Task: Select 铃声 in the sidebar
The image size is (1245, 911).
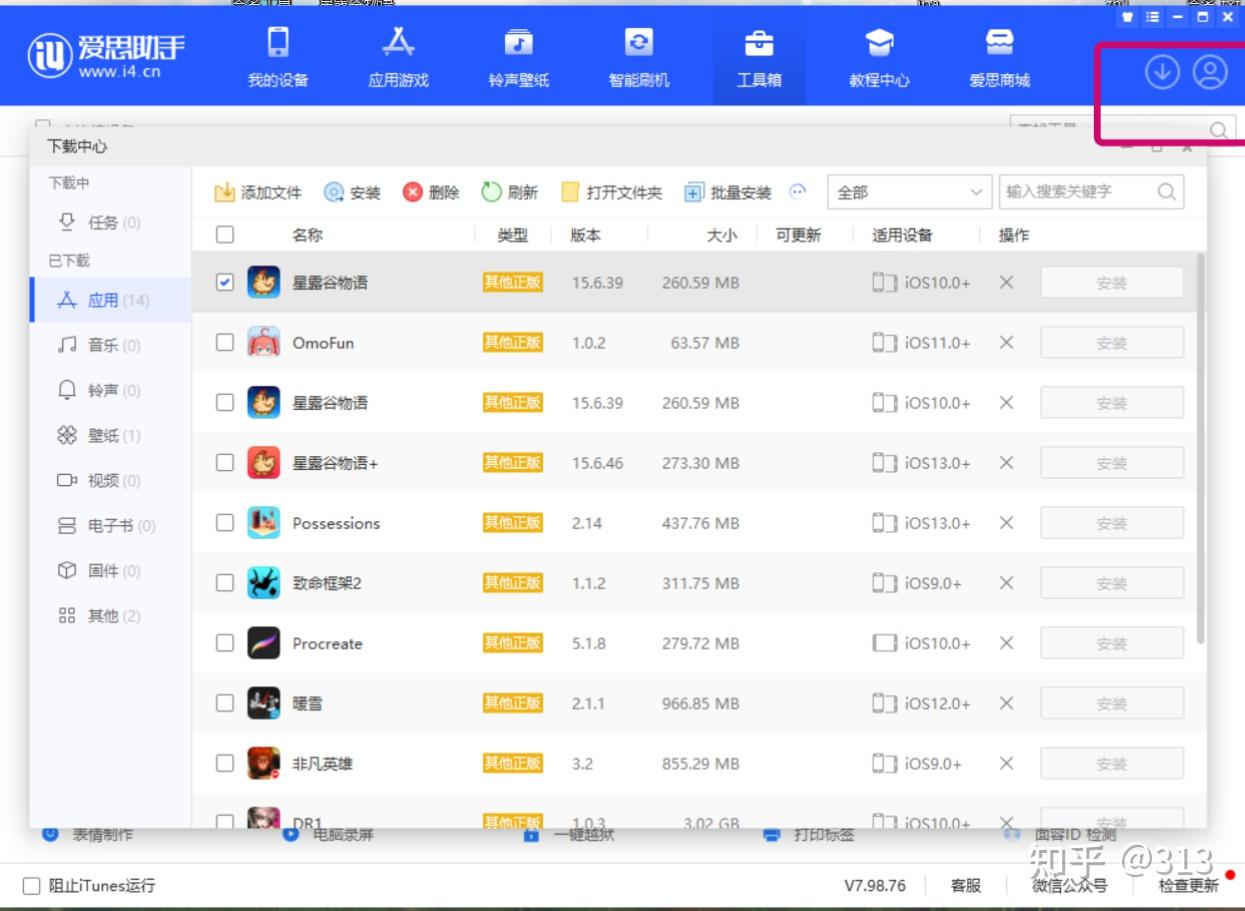Action: (x=110, y=390)
